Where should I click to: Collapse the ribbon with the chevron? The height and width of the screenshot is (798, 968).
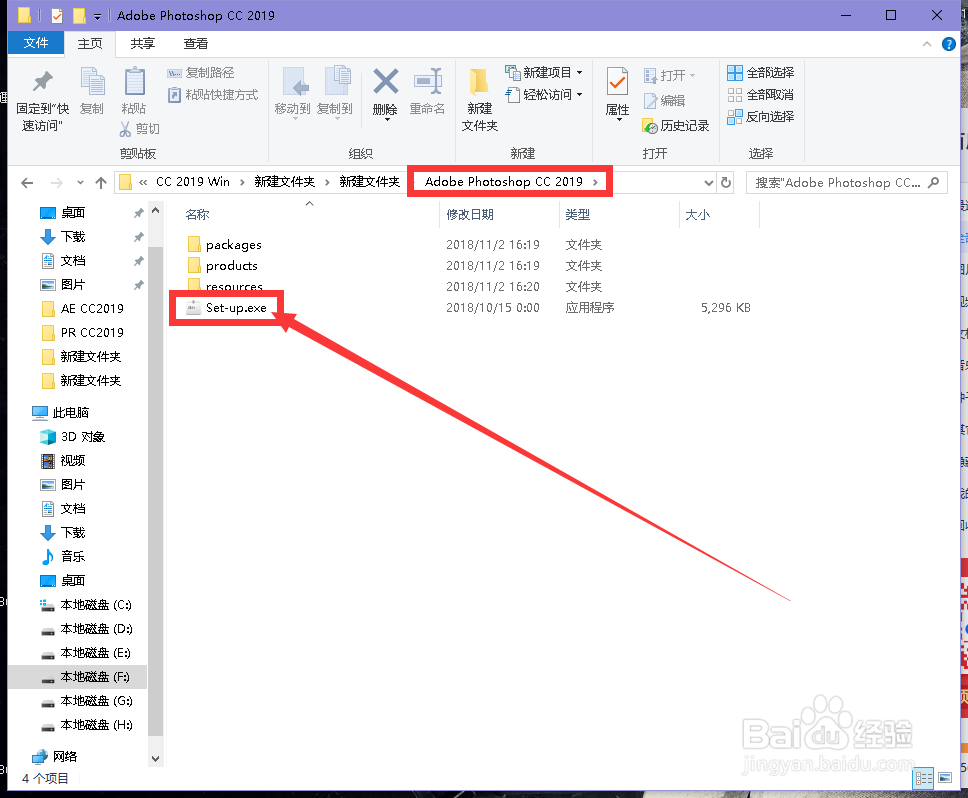point(927,44)
